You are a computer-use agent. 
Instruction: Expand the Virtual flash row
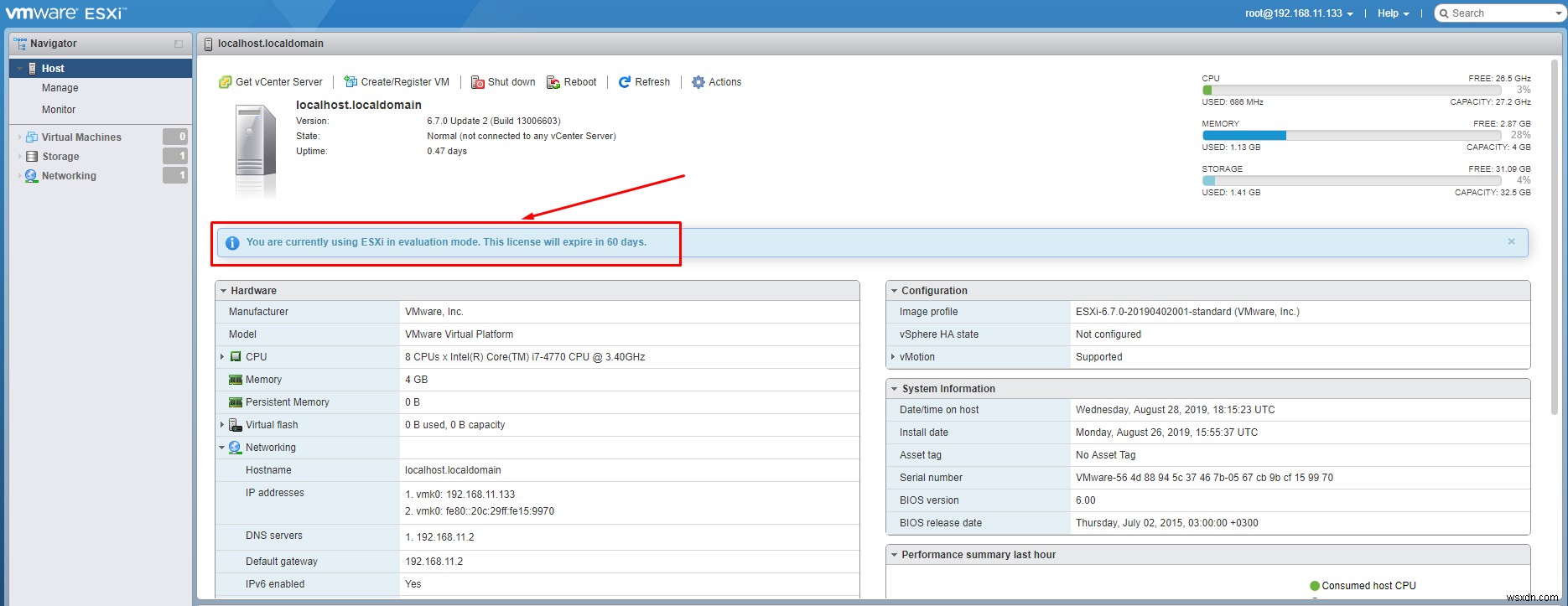222,425
